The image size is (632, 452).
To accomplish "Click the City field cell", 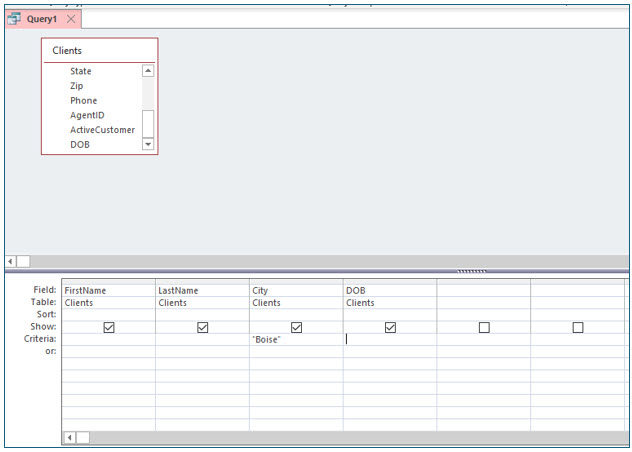I will click(x=296, y=290).
